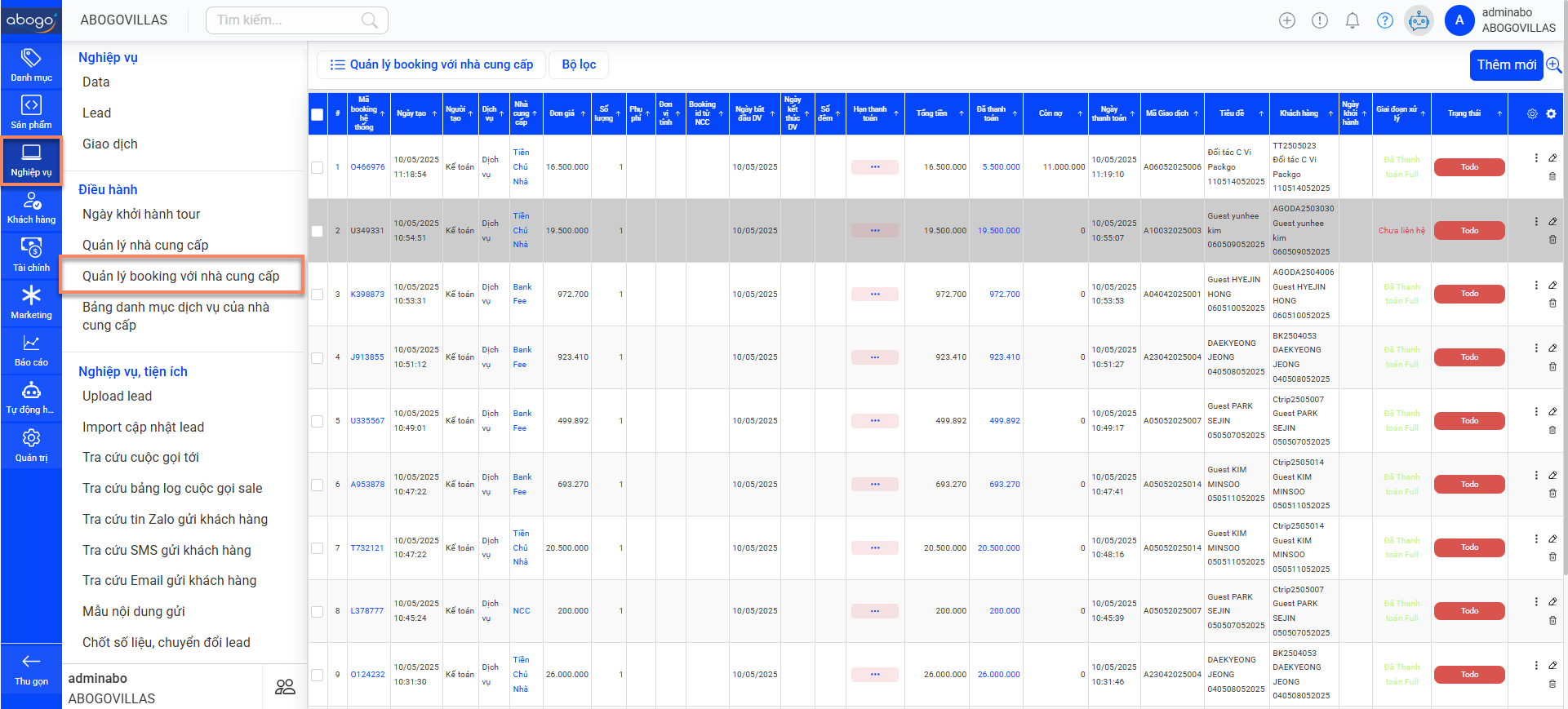Sort by Đơn giá column arrow
This screenshot has width=1568, height=709.
583,113
